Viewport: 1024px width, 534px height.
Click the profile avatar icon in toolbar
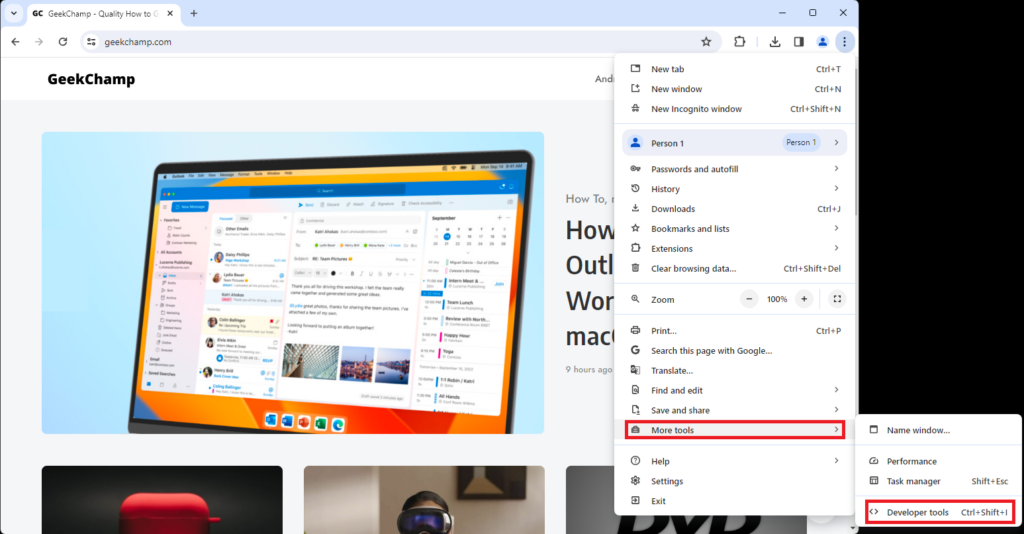(x=822, y=42)
